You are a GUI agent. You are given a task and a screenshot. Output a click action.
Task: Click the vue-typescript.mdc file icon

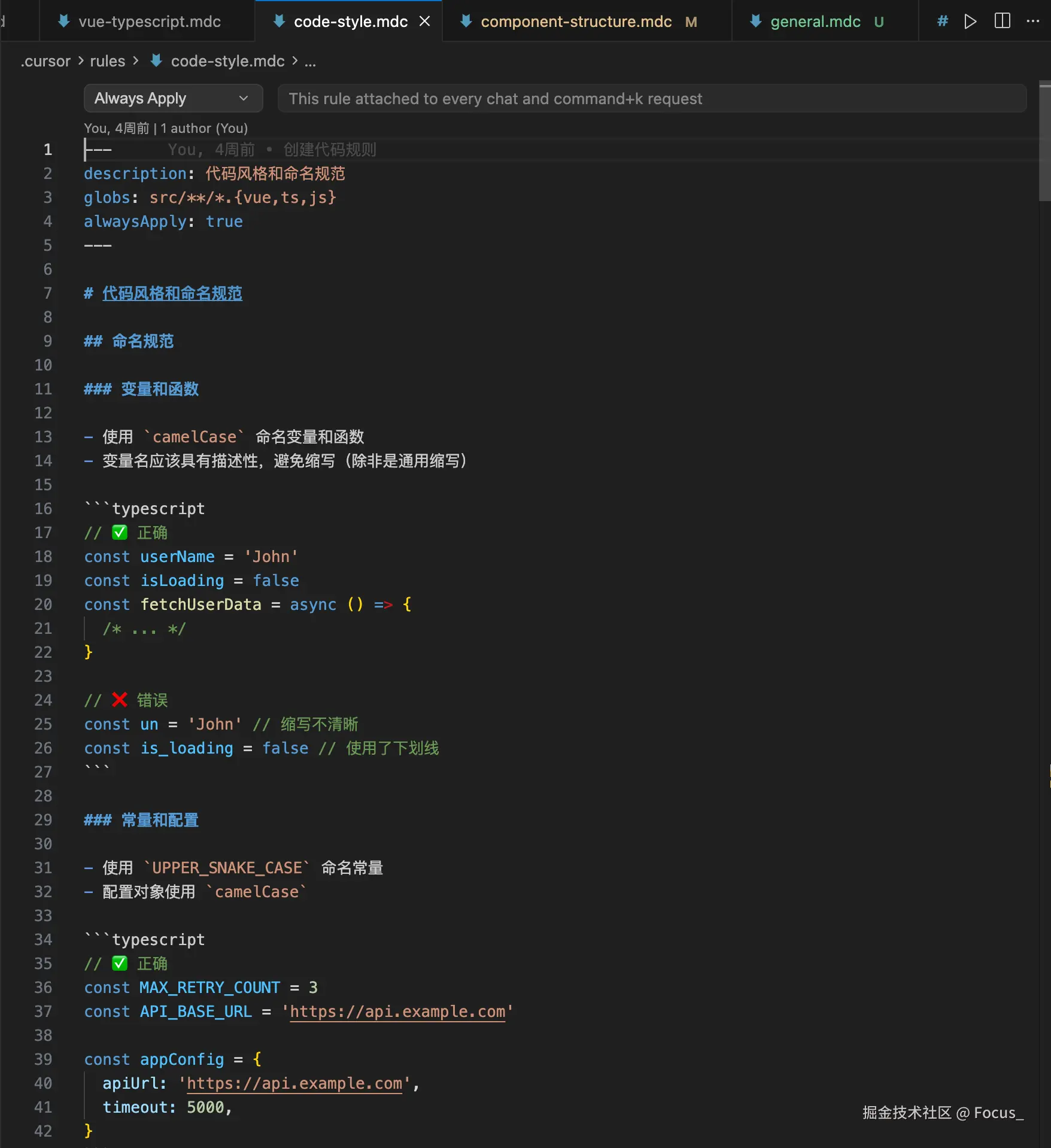pos(63,22)
